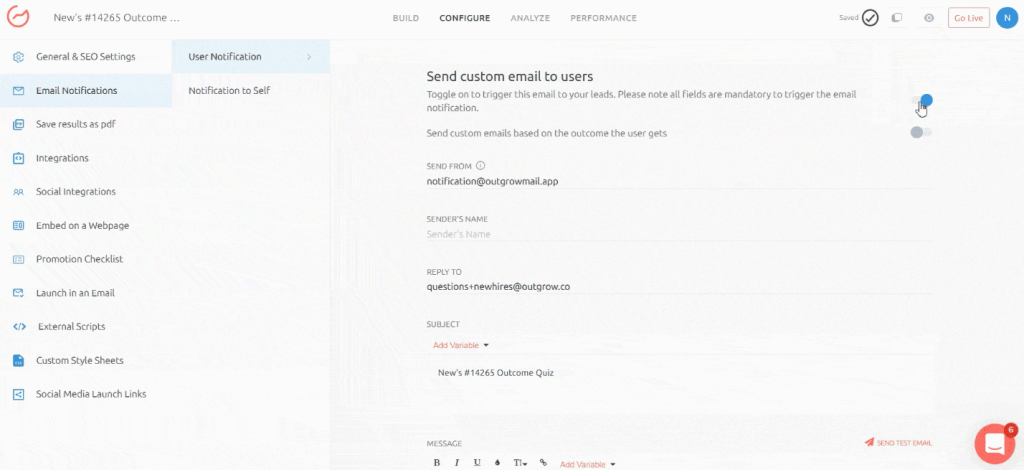Click the bold formatting icon

click(x=437, y=463)
